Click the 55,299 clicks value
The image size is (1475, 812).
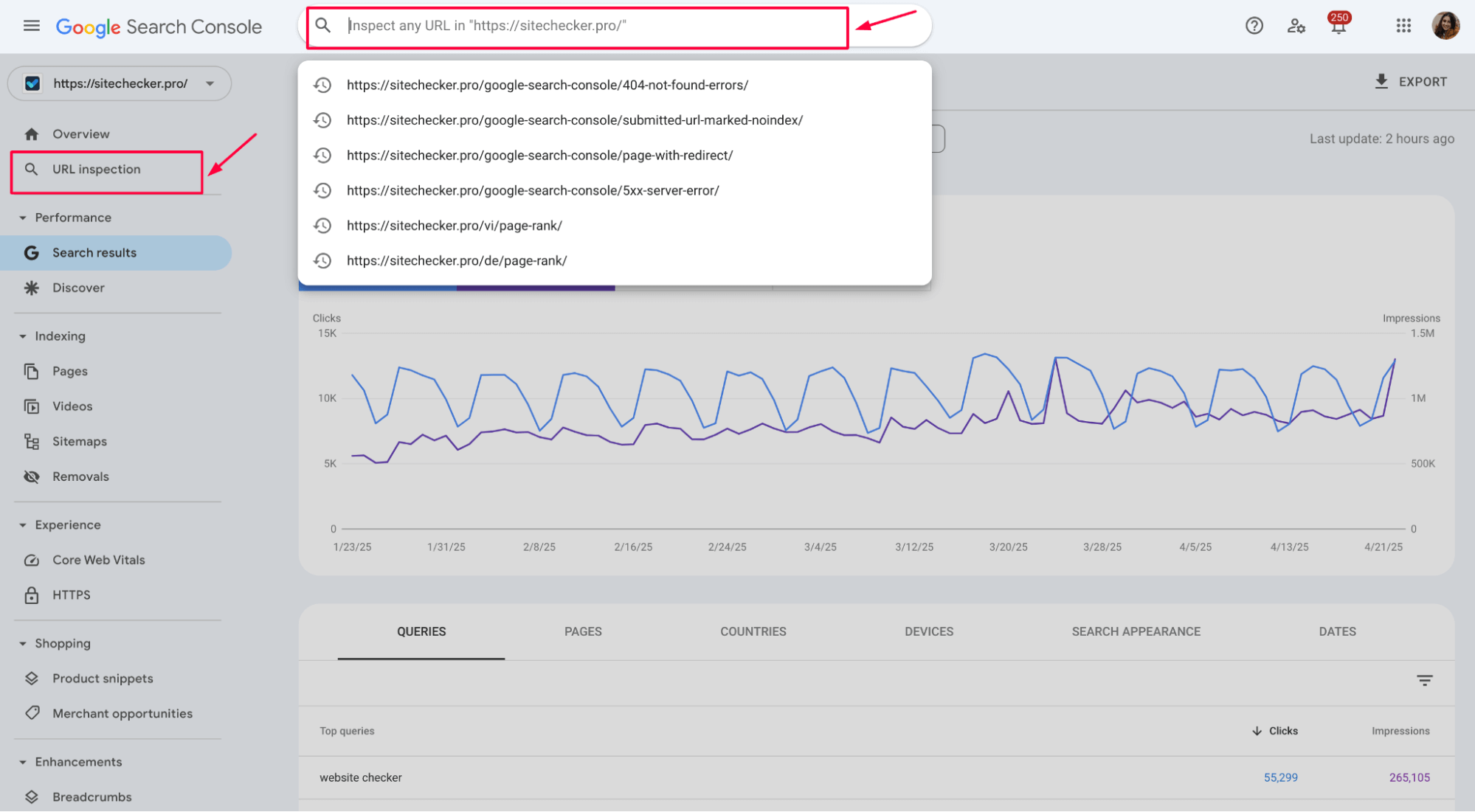(1280, 778)
